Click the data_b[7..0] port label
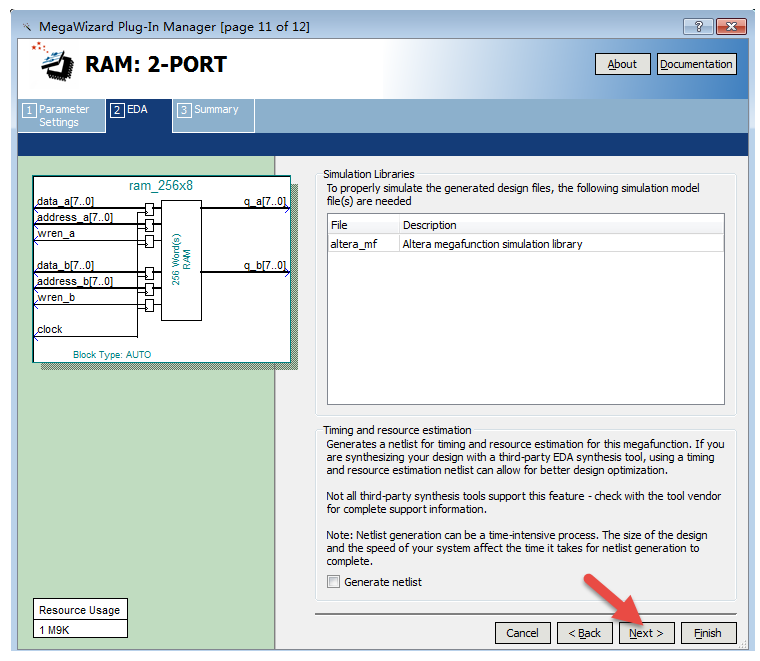 65,265
